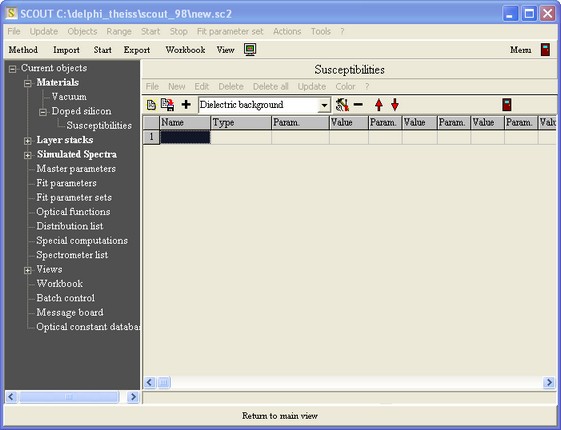
Task: Click the red door icon next to Menu
Action: [545, 49]
